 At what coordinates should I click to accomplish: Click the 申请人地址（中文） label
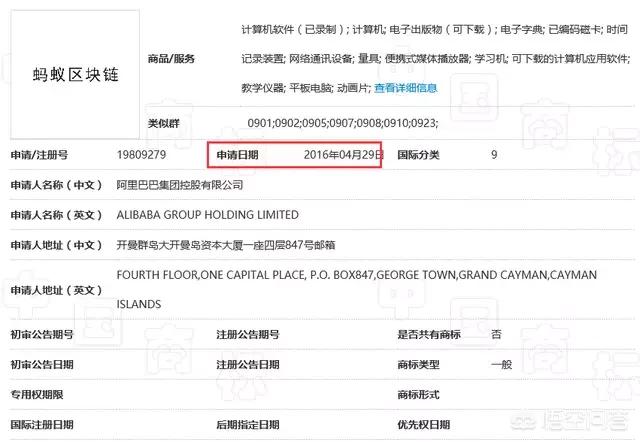(x=56, y=245)
